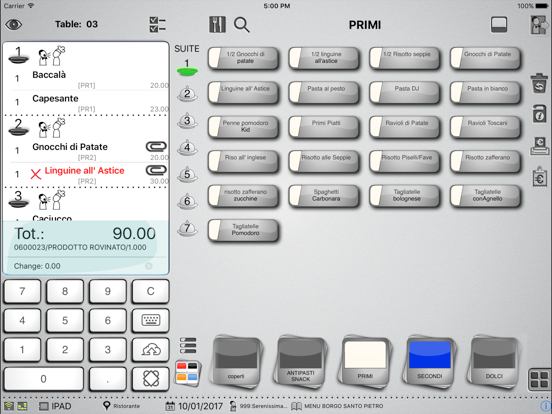
Task: Tap the decimal point key
Action: [107, 379]
